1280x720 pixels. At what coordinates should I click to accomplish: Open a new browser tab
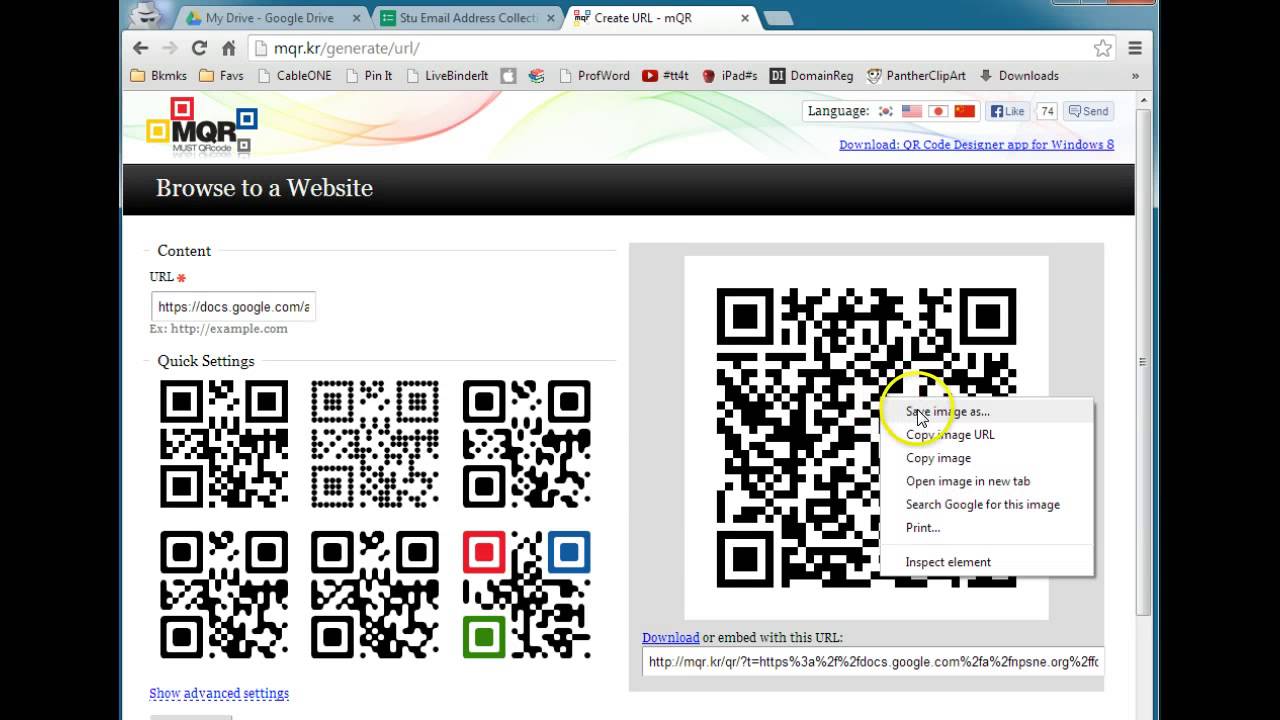pyautogui.click(x=778, y=18)
